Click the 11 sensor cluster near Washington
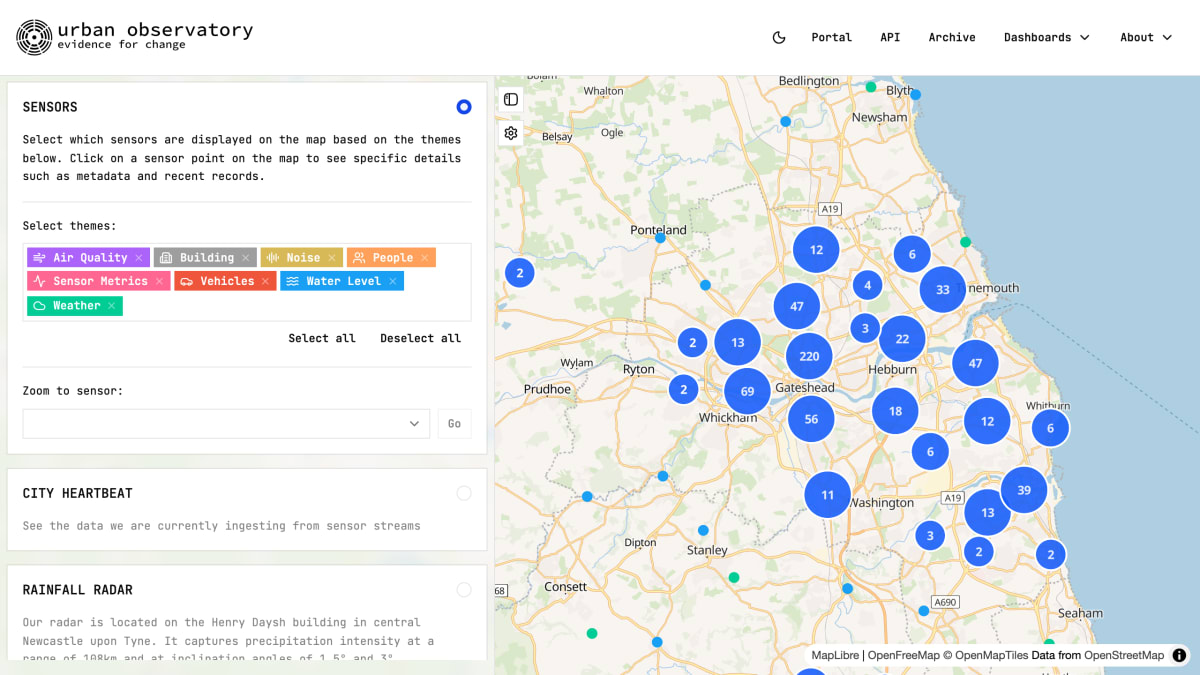Image resolution: width=1200 pixels, height=675 pixels. (x=827, y=495)
